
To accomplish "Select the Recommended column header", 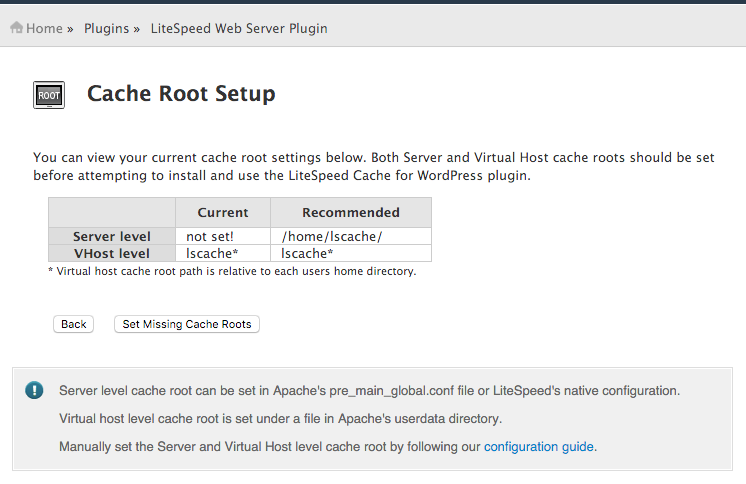I will point(351,212).
